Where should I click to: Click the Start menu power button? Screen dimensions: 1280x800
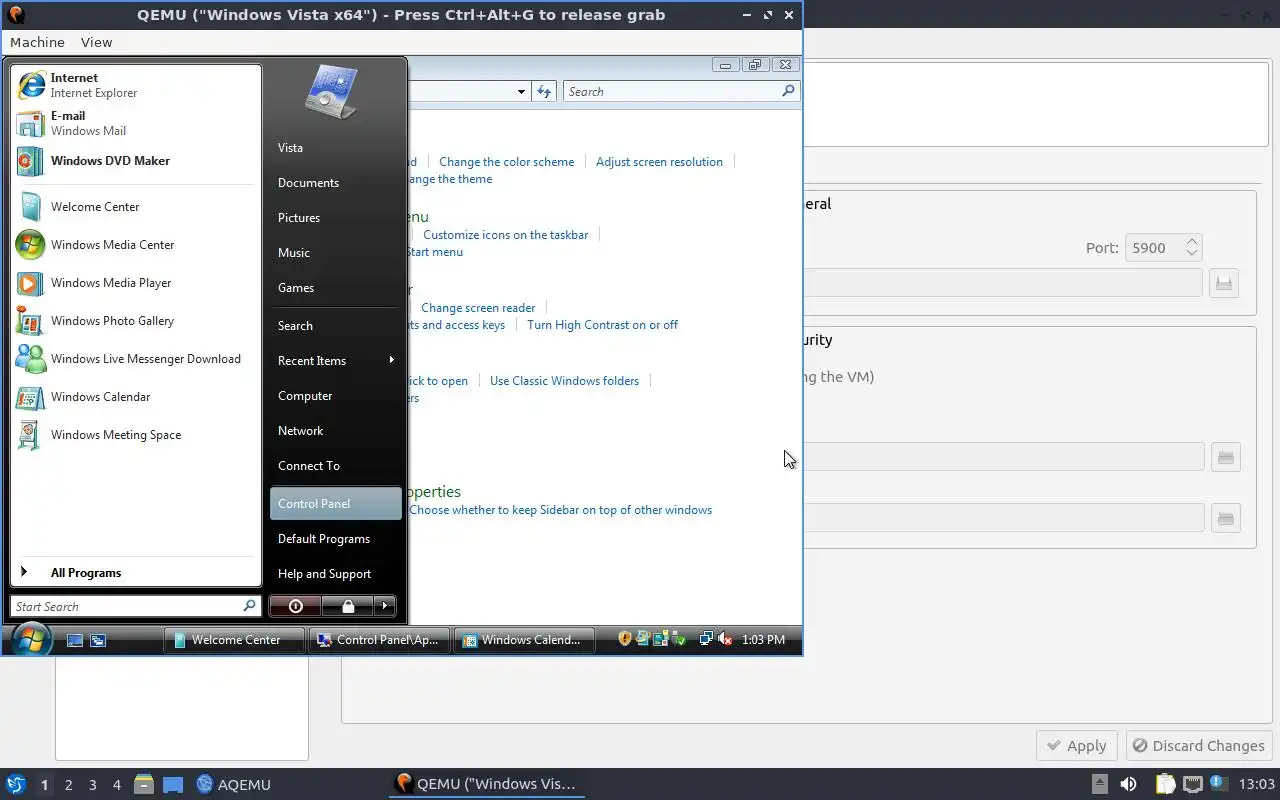295,606
